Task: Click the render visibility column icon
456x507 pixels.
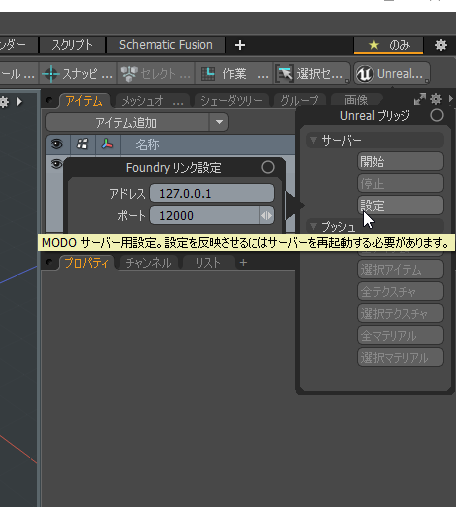Action: click(82, 144)
